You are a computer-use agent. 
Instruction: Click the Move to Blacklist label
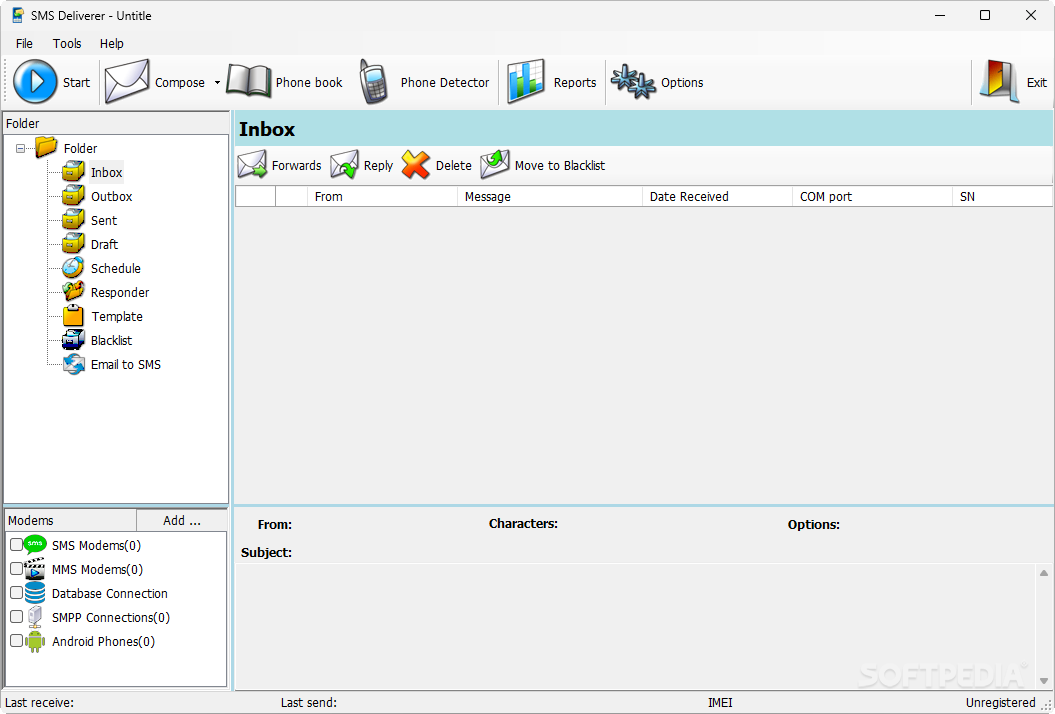pyautogui.click(x=560, y=166)
